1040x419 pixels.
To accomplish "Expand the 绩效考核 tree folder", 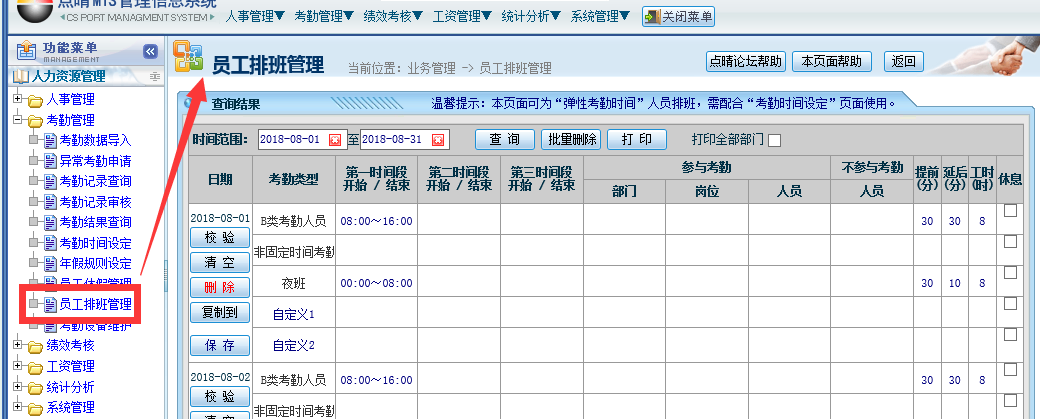I will (17, 345).
